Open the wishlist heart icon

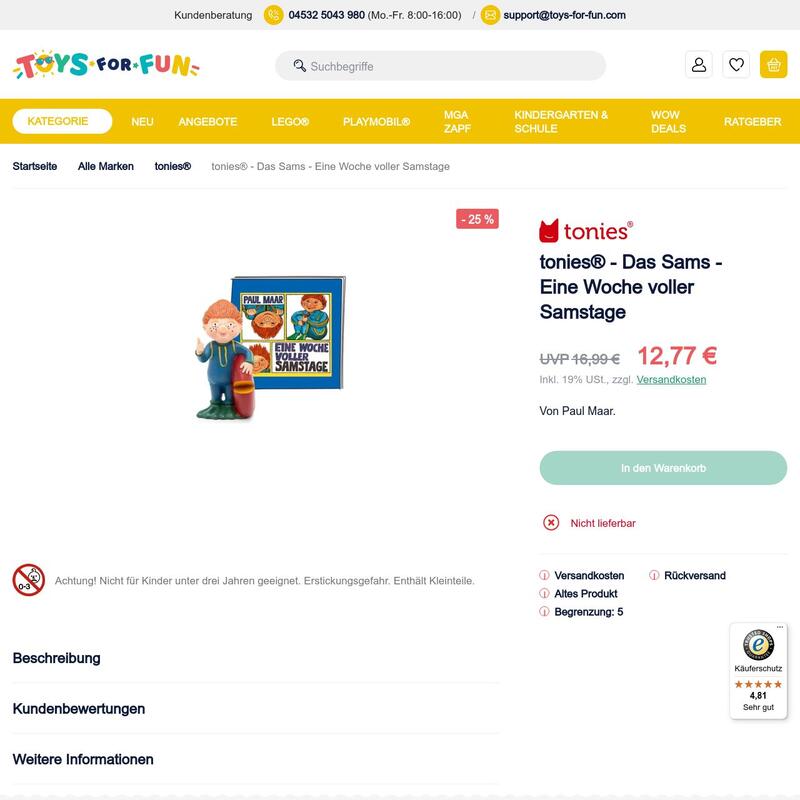pyautogui.click(x=736, y=65)
